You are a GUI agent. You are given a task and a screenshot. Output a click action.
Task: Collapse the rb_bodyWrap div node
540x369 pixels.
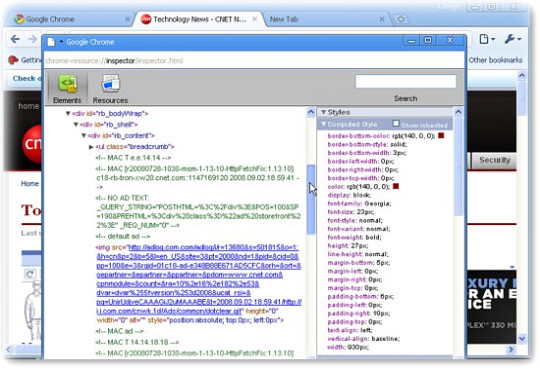68,113
